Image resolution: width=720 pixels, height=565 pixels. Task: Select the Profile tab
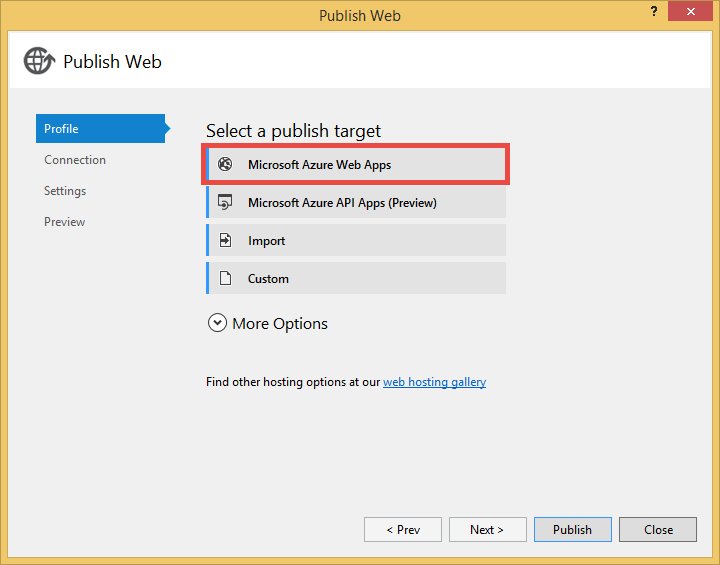[103, 129]
